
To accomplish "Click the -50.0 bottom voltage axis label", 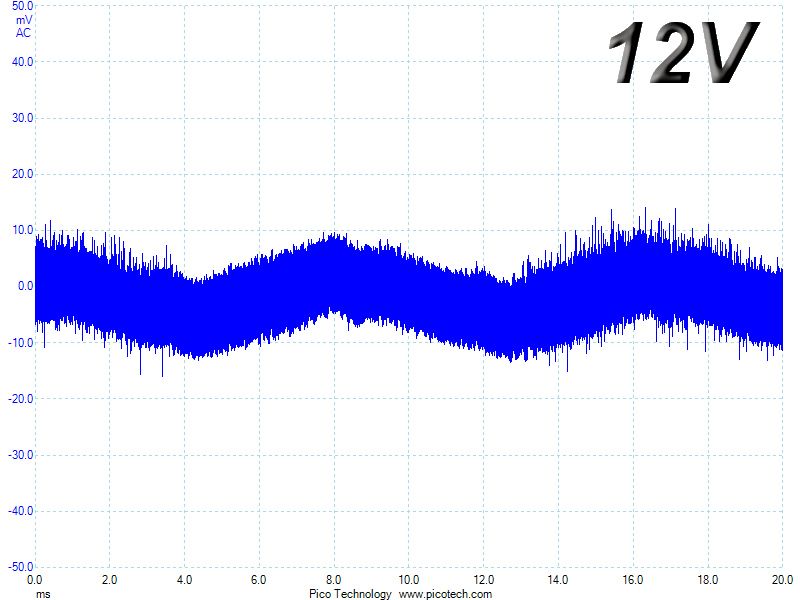I will (21, 566).
